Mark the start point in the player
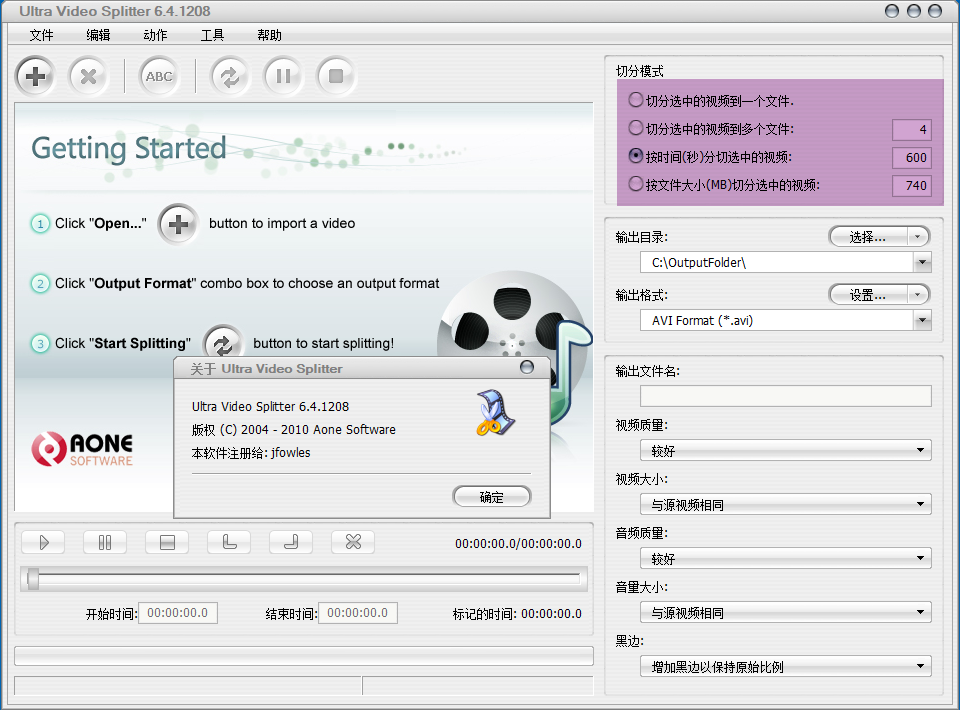The height and width of the screenshot is (710, 960). (229, 542)
